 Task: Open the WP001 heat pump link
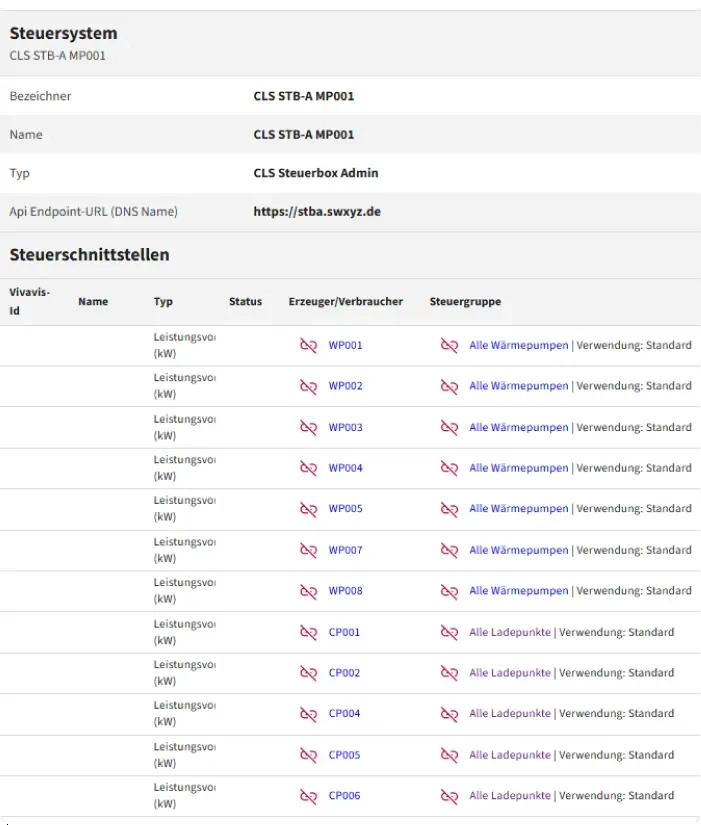[345, 345]
